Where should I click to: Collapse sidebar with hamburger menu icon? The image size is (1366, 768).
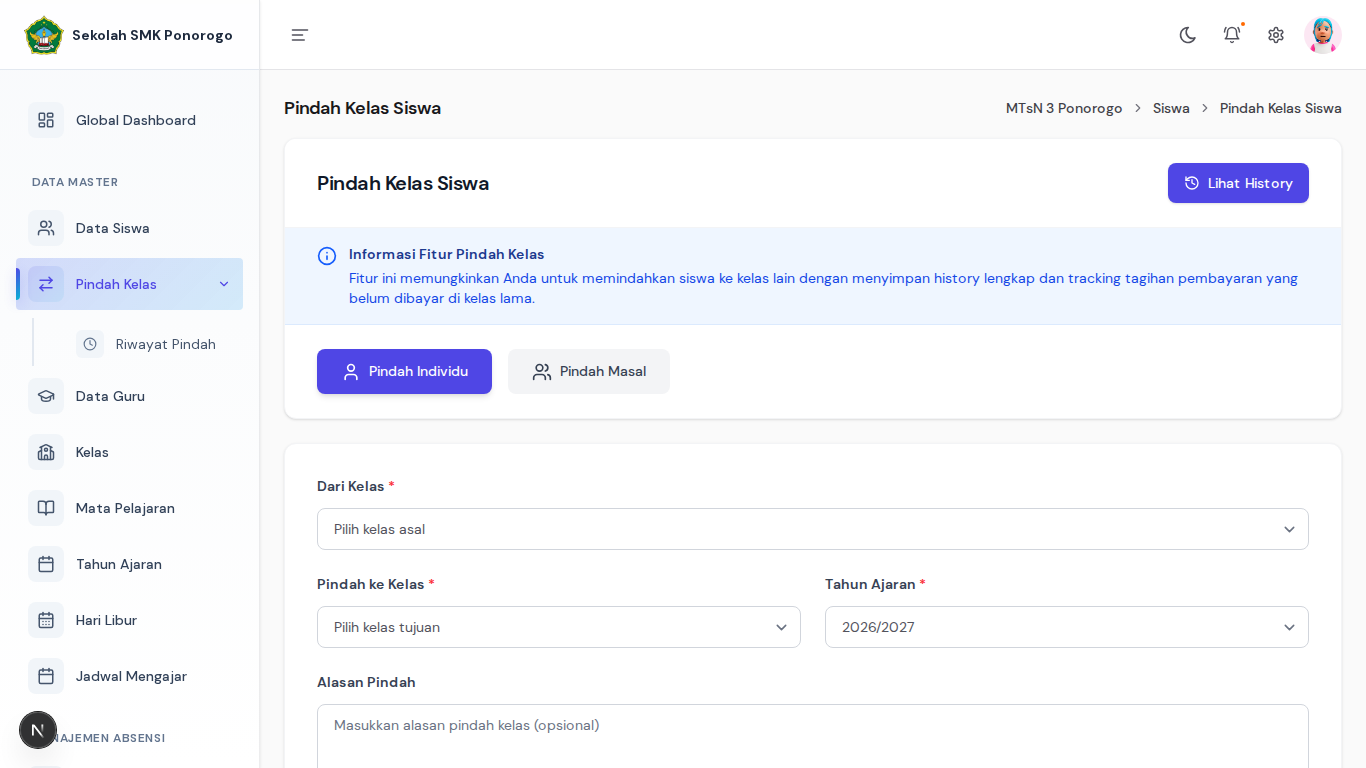click(x=299, y=35)
